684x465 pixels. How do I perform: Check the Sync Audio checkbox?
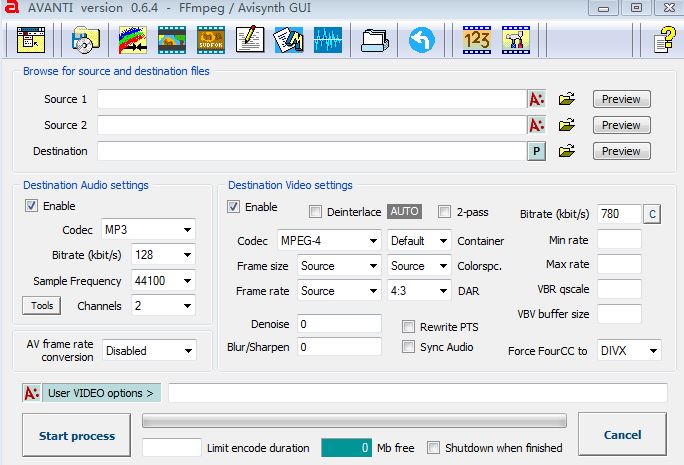408,347
